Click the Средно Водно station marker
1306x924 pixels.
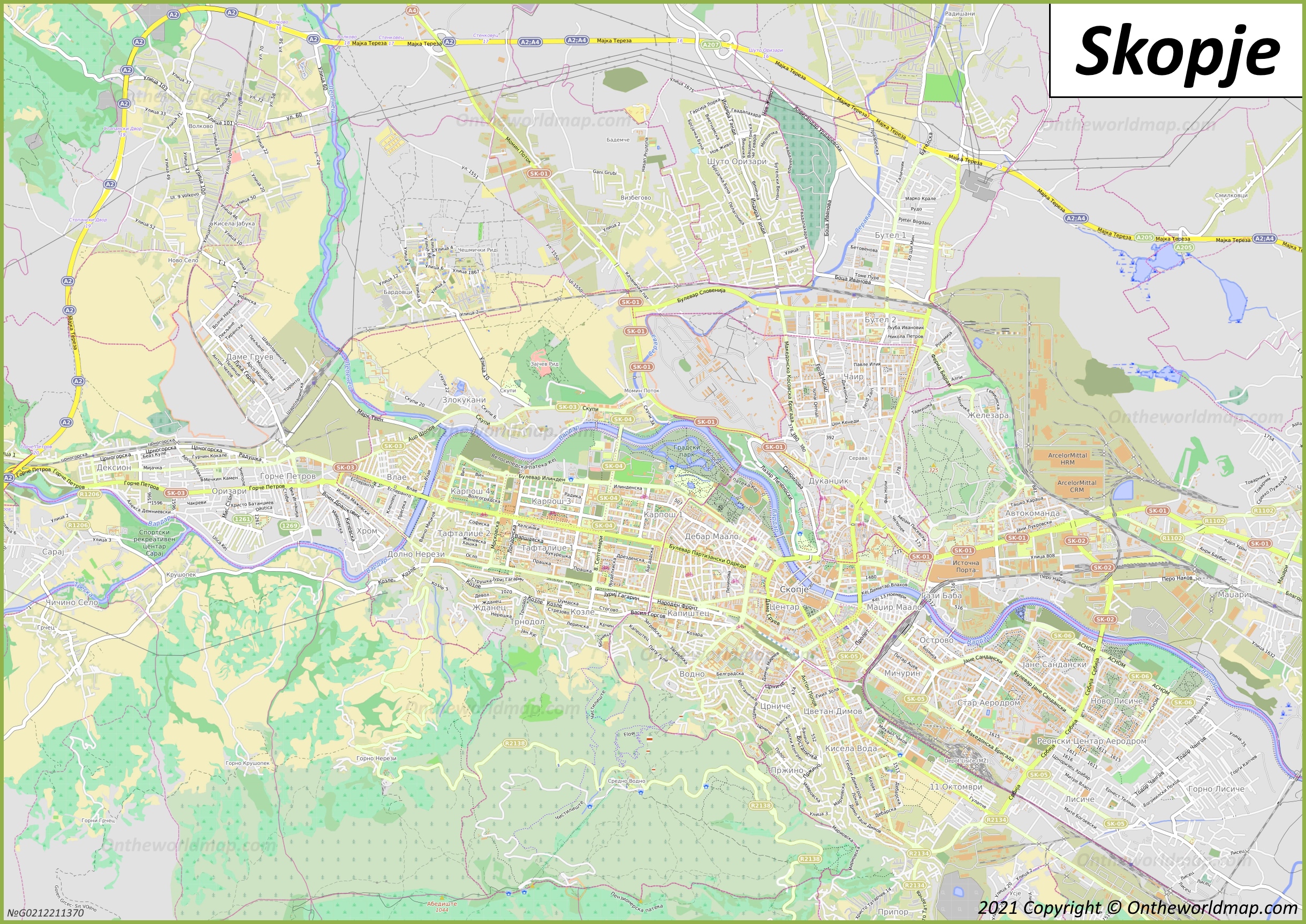coord(626,781)
